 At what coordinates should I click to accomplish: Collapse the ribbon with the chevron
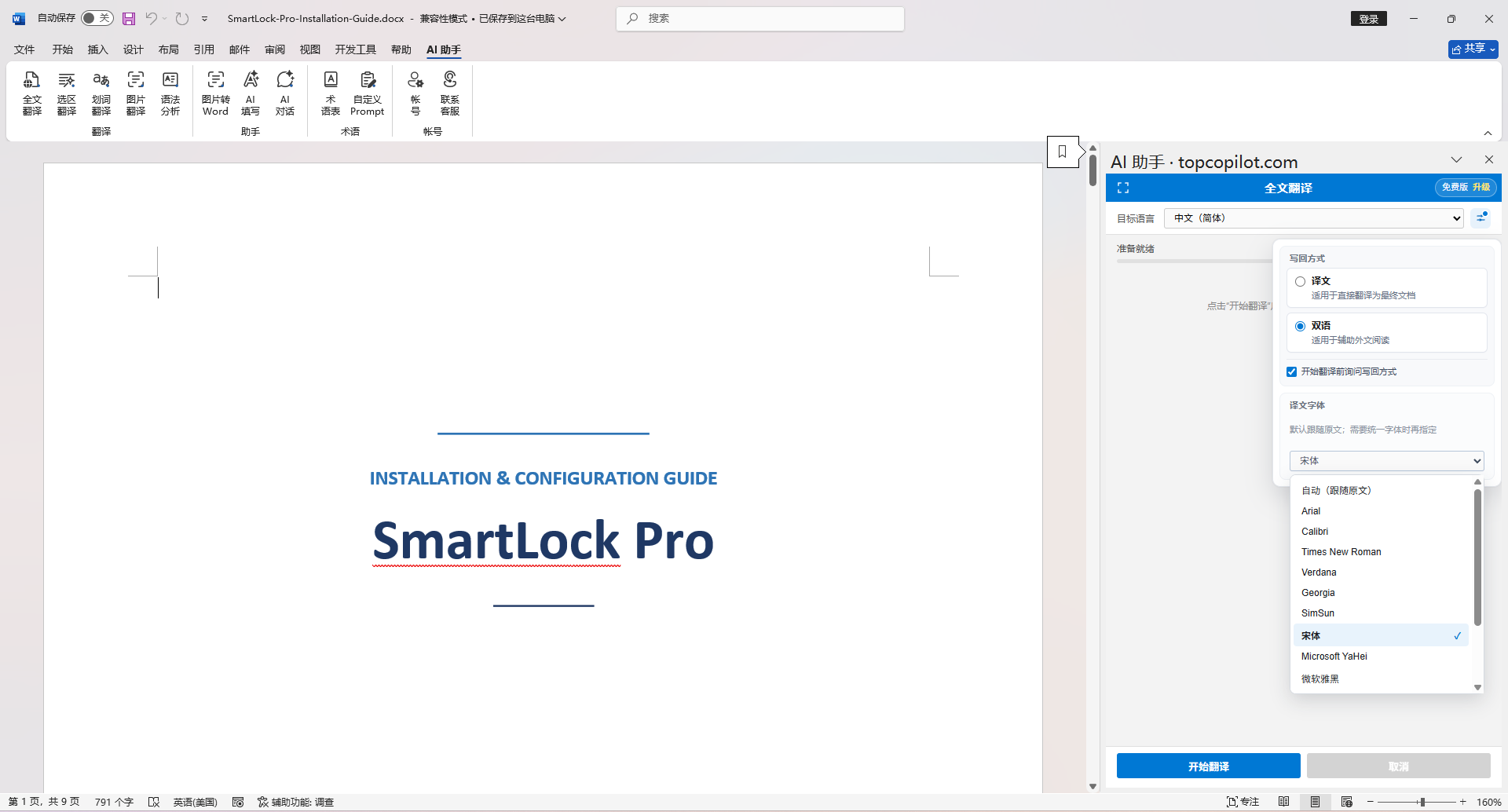tap(1488, 134)
